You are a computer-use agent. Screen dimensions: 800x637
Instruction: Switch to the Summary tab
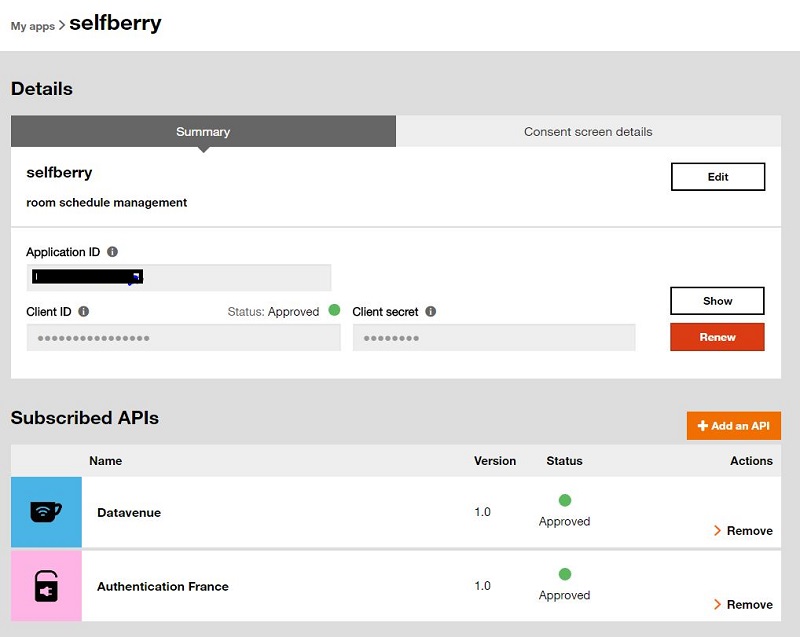(203, 132)
